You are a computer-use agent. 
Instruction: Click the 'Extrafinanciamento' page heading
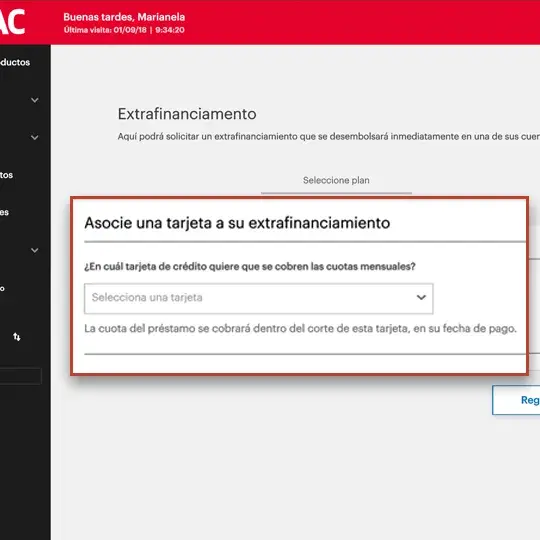187,114
